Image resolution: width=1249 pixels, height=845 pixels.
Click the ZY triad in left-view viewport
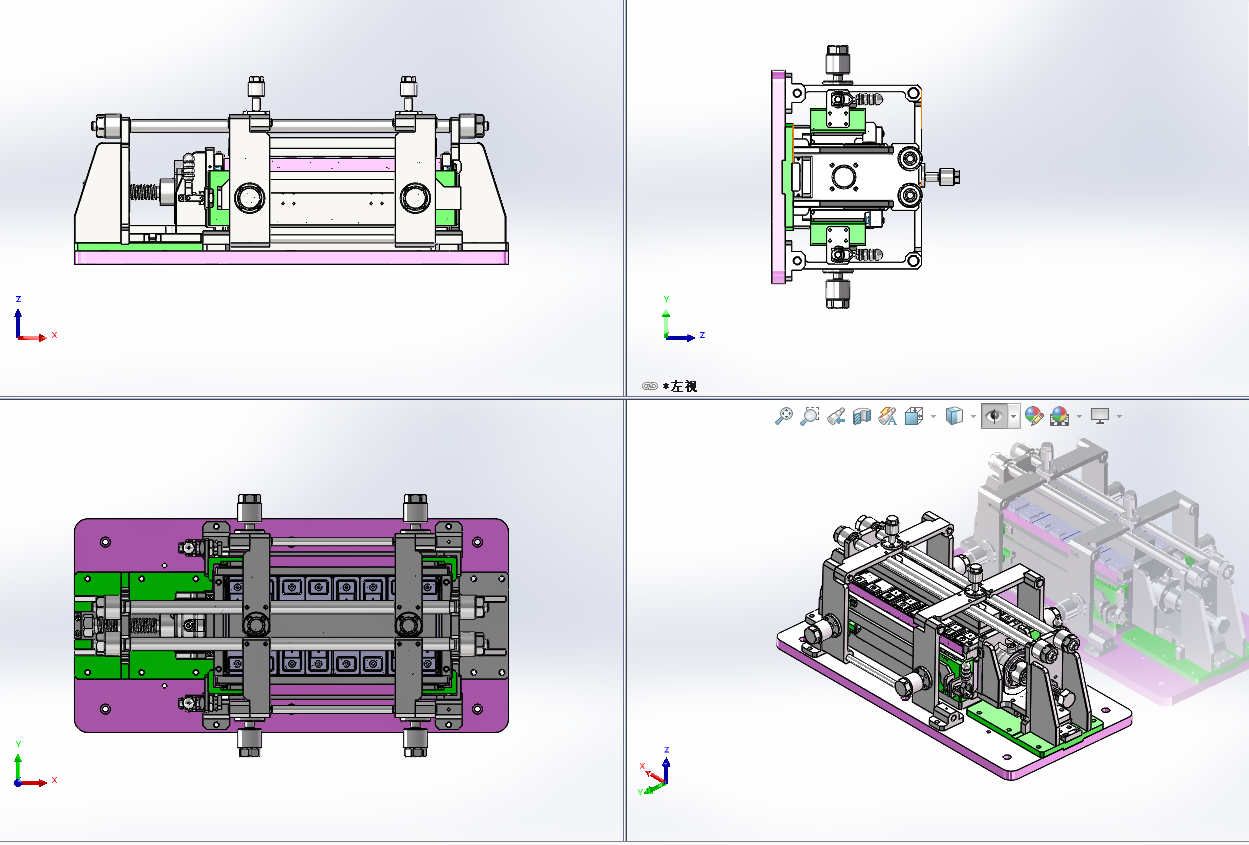(x=683, y=319)
